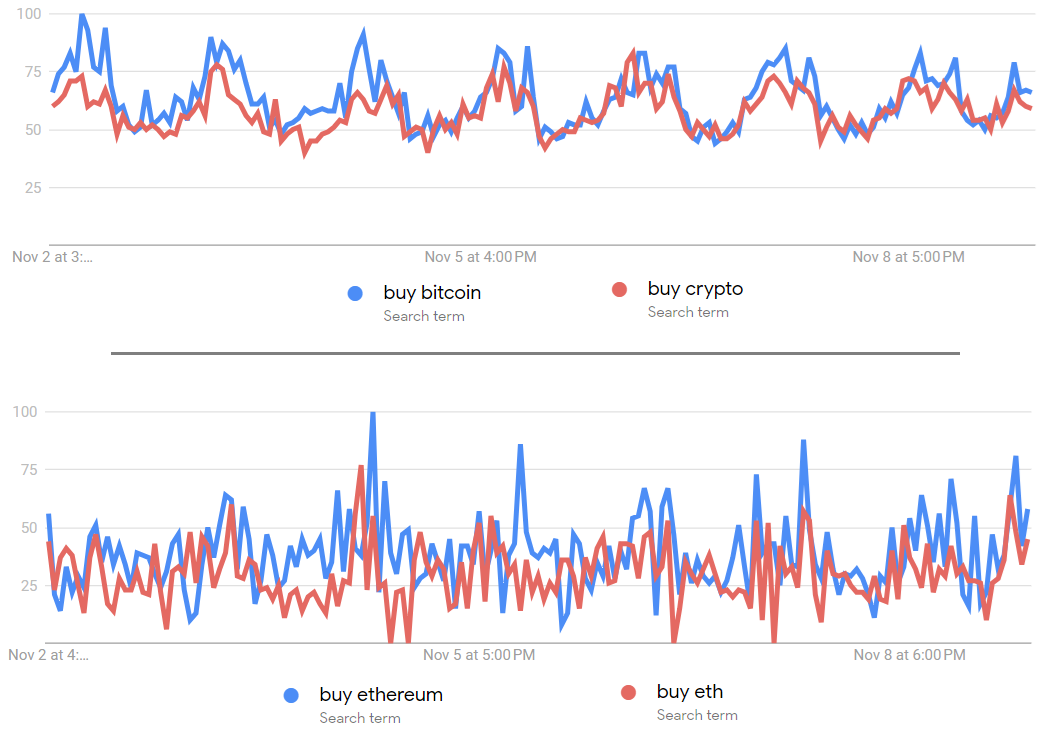
Task: Select the buy crypto legend label
Action: coord(695,289)
